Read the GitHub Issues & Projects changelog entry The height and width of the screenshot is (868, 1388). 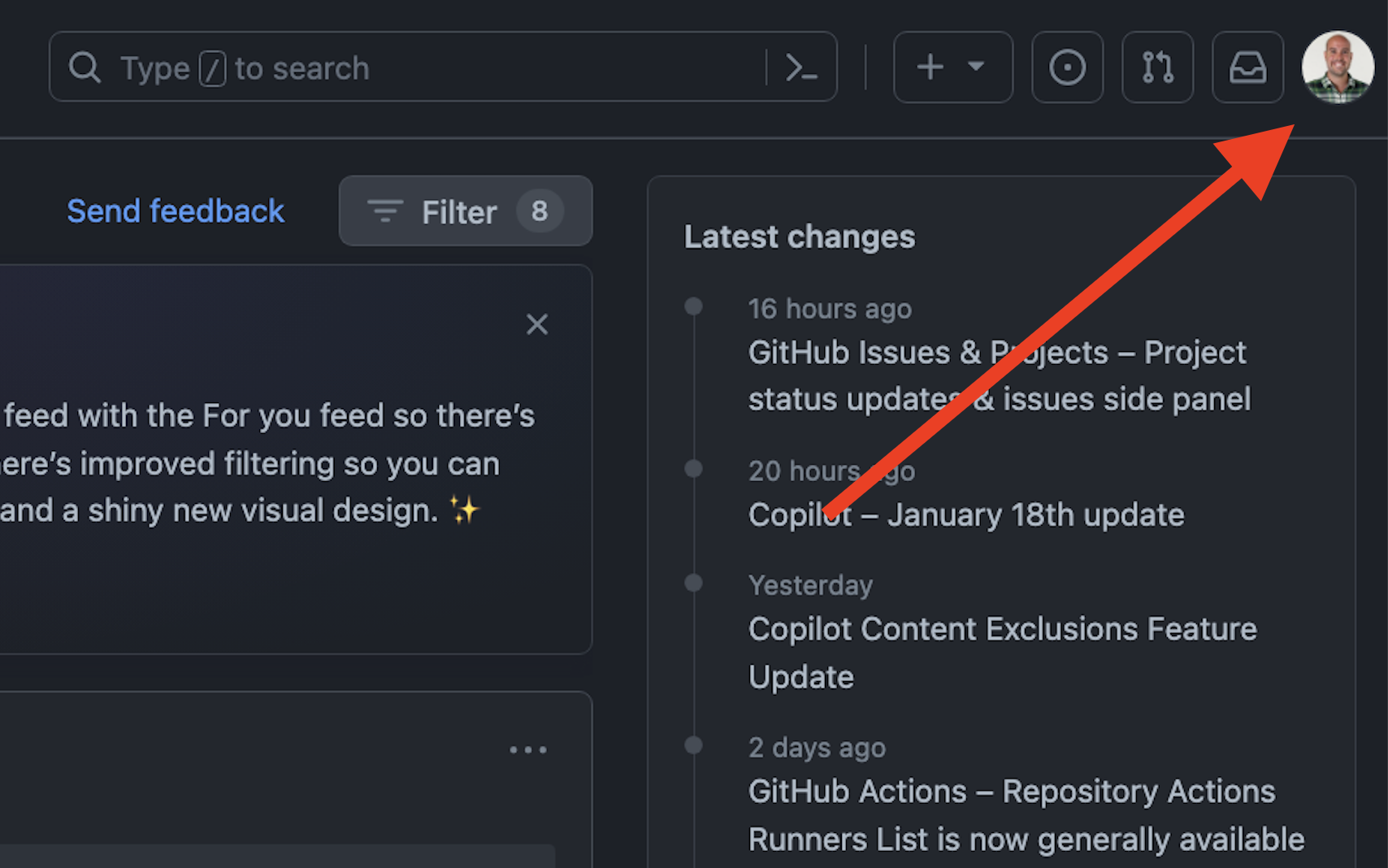pos(997,375)
